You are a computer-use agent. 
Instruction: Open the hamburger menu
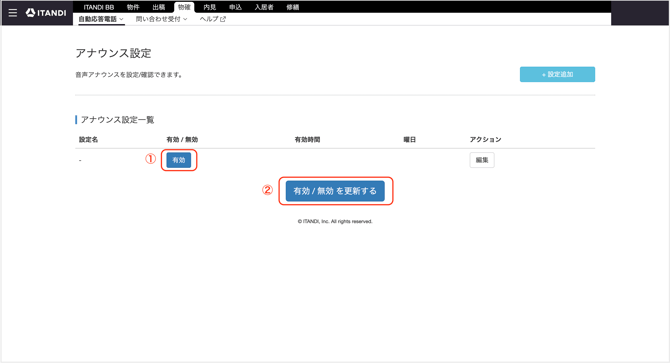click(13, 13)
